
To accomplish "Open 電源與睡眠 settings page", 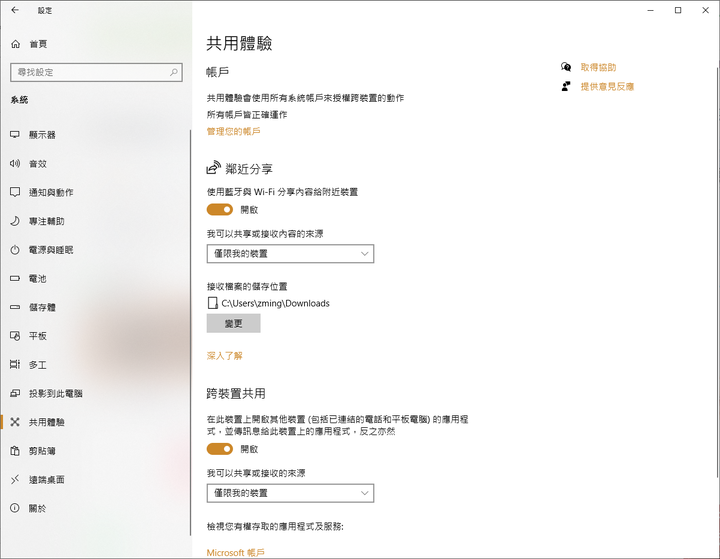I will coord(96,250).
